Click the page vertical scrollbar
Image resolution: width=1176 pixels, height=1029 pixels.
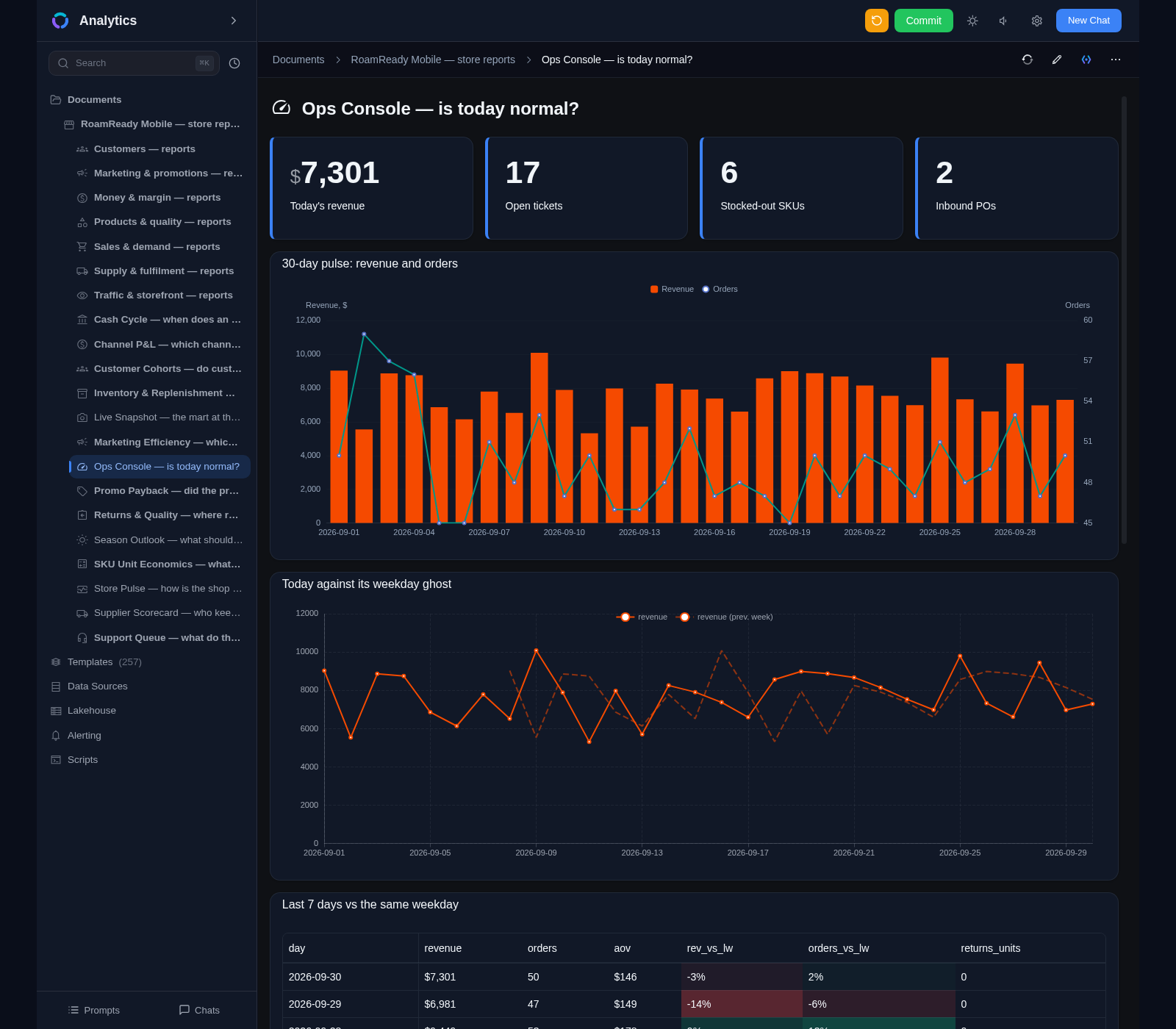[1124, 320]
